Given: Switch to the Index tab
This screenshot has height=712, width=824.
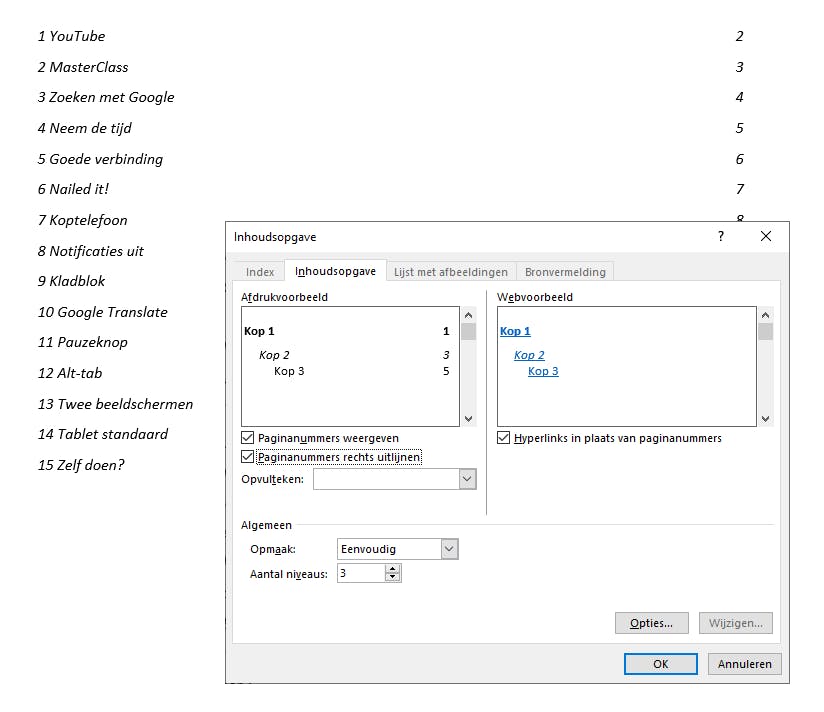Looking at the screenshot, I should click(x=260, y=272).
